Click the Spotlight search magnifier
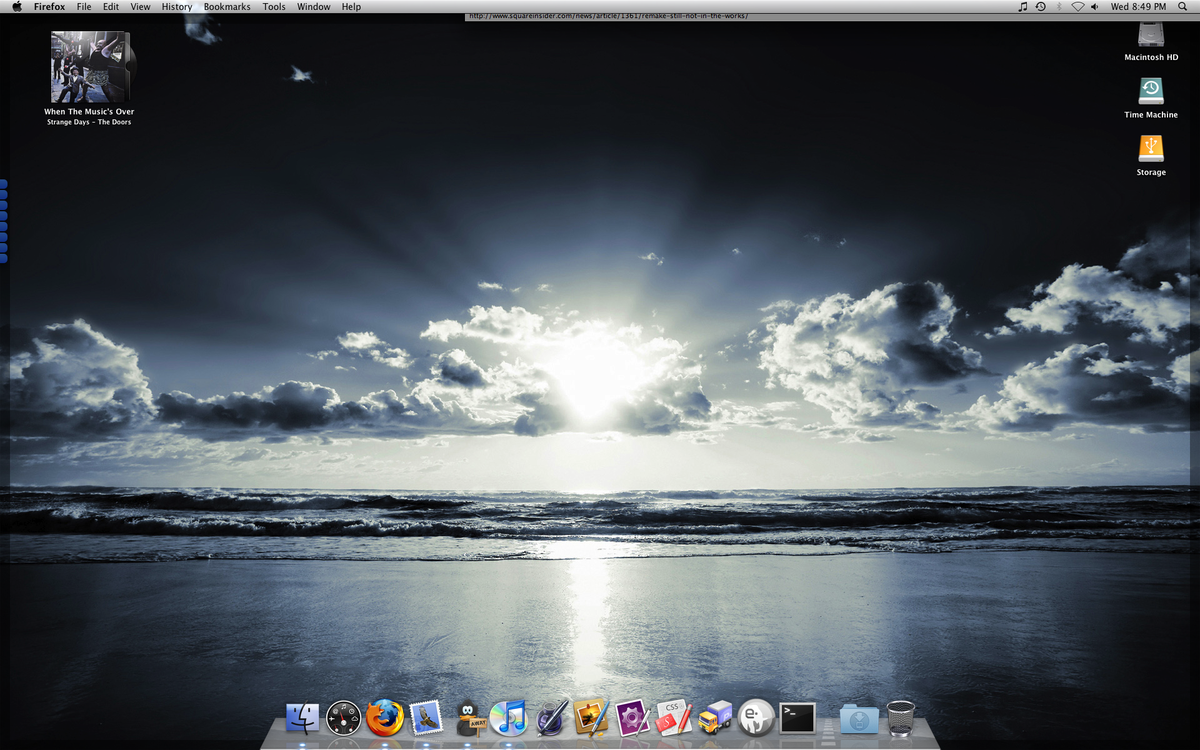 (x=1182, y=7)
